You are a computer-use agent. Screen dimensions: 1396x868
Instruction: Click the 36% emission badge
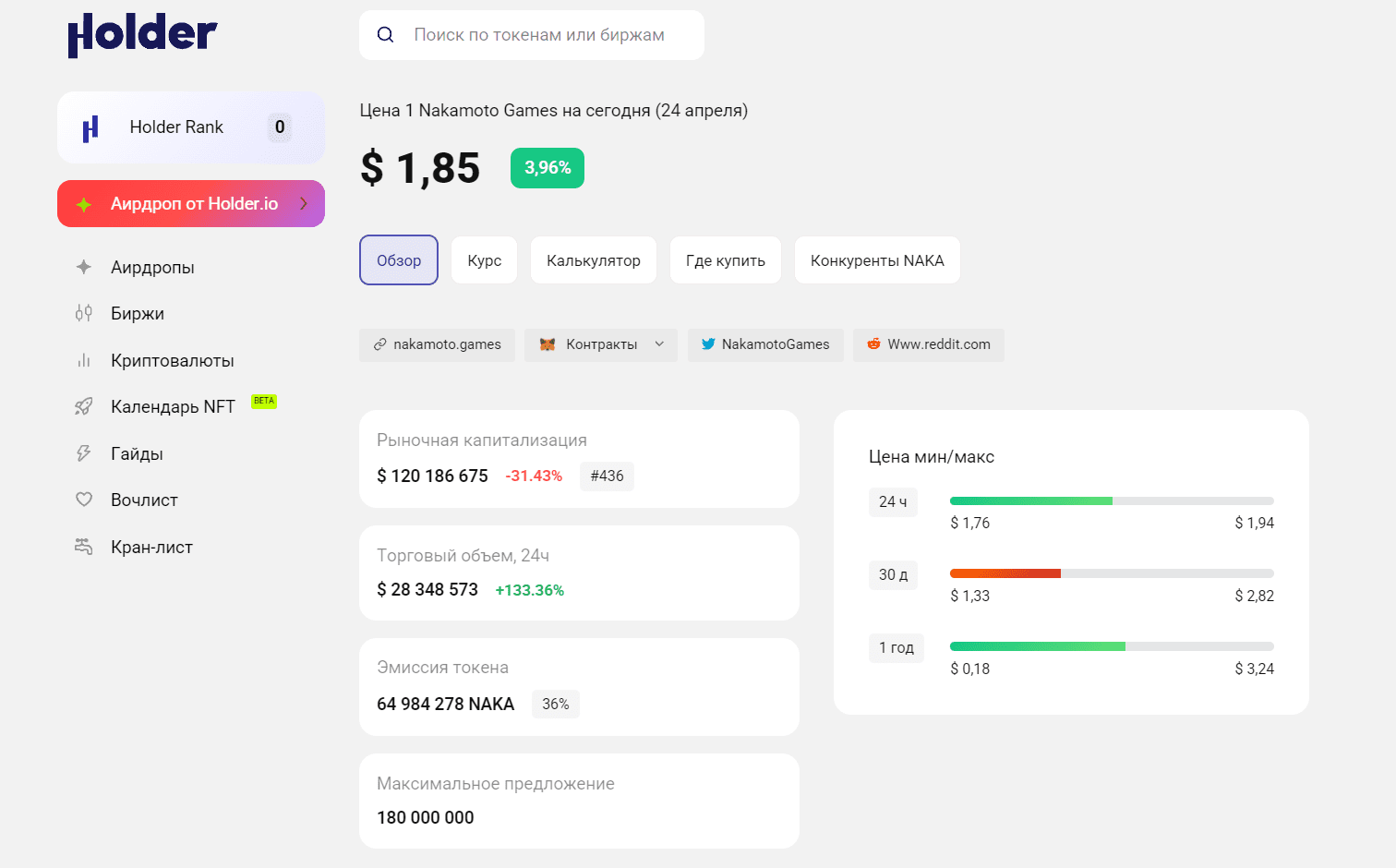[556, 704]
